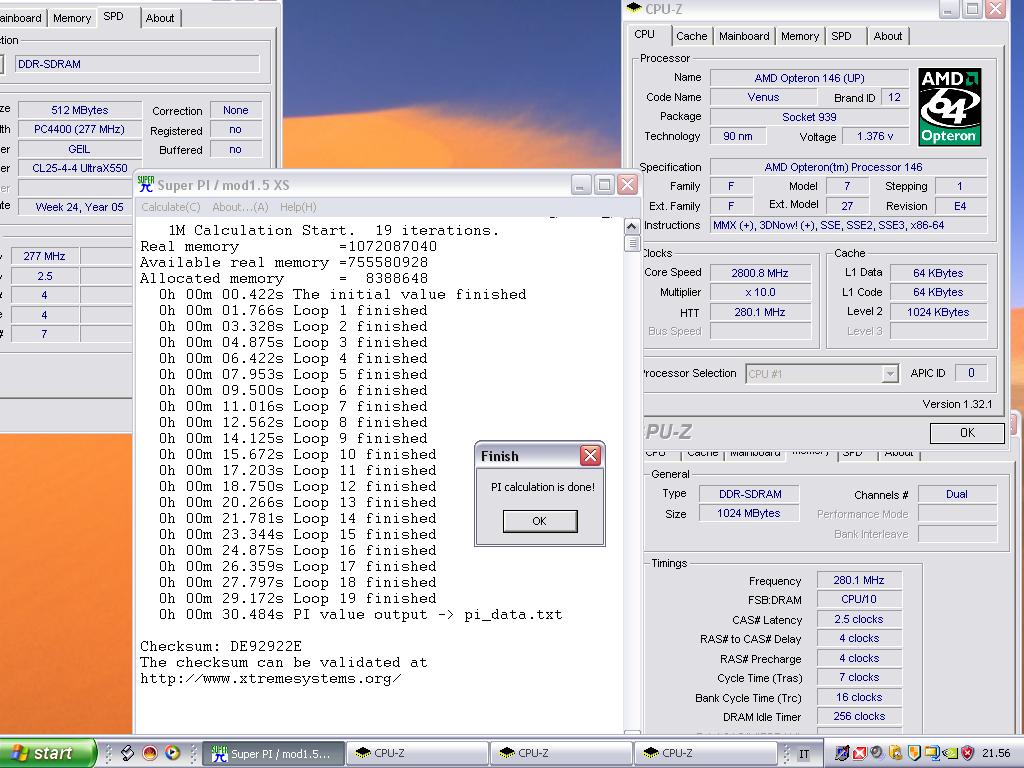The height and width of the screenshot is (768, 1024).
Task: Click the red shield tray icon beside the clock
Action: 967,753
